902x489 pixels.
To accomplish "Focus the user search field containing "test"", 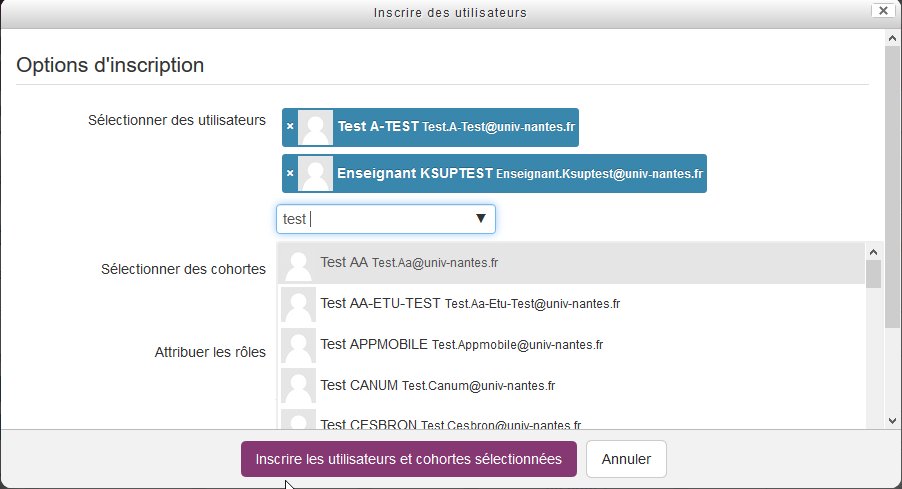I will [370, 219].
